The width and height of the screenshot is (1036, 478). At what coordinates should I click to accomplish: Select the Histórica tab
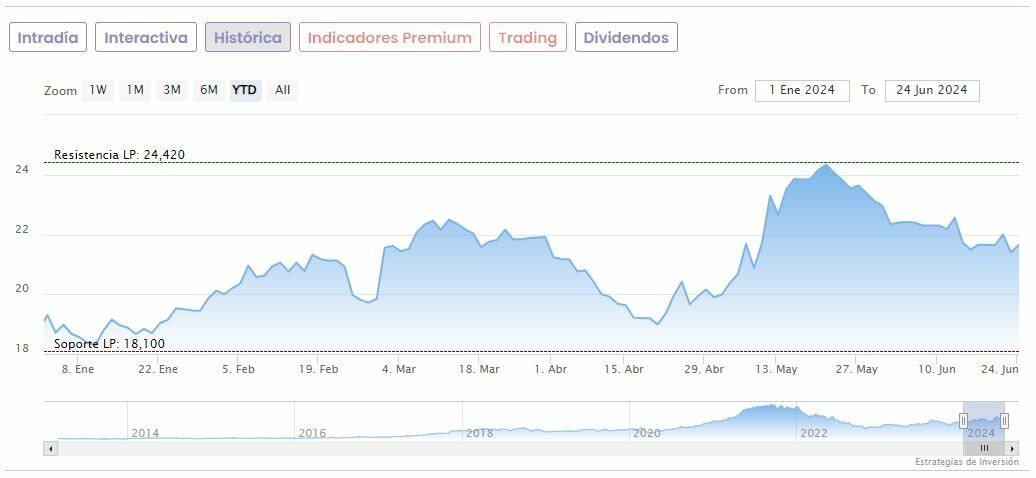(248, 38)
